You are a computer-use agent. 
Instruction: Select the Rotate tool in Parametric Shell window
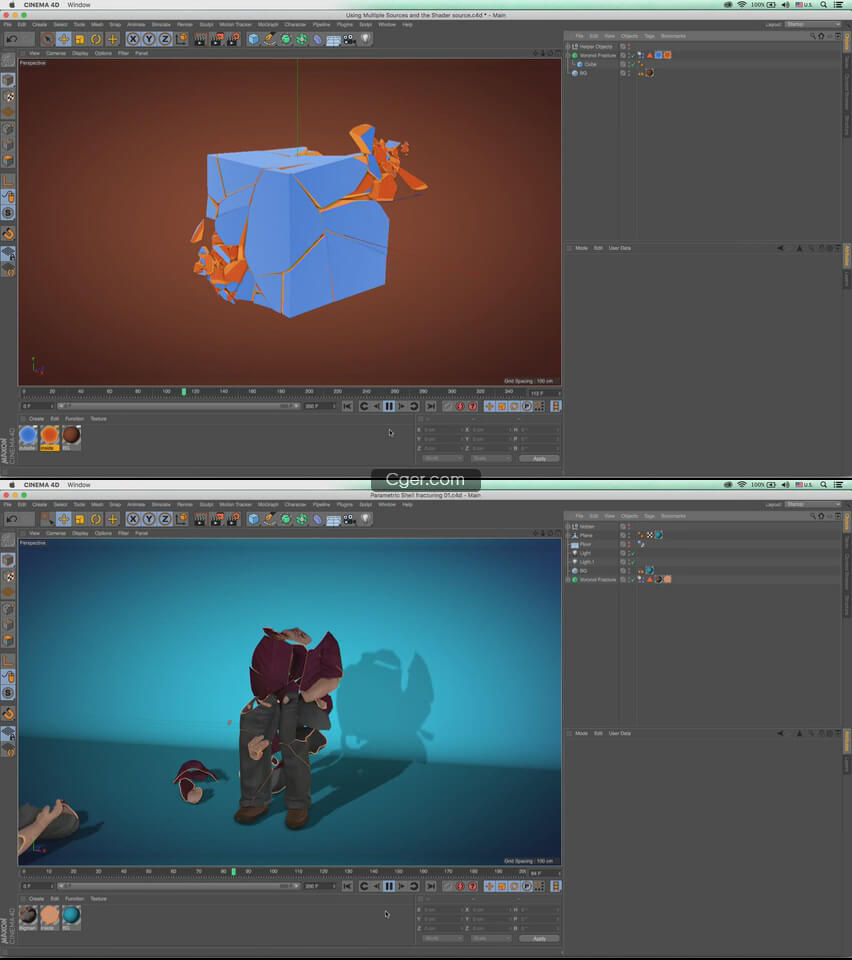pyautogui.click(x=96, y=519)
